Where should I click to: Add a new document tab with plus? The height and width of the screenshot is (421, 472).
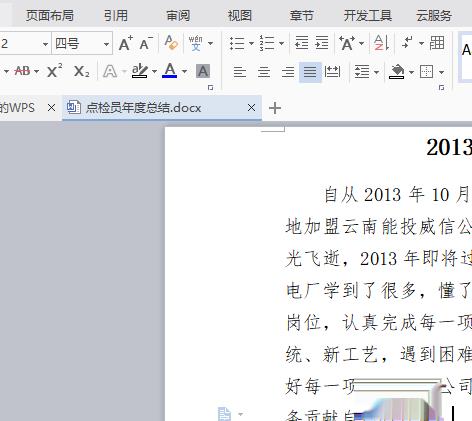275,108
